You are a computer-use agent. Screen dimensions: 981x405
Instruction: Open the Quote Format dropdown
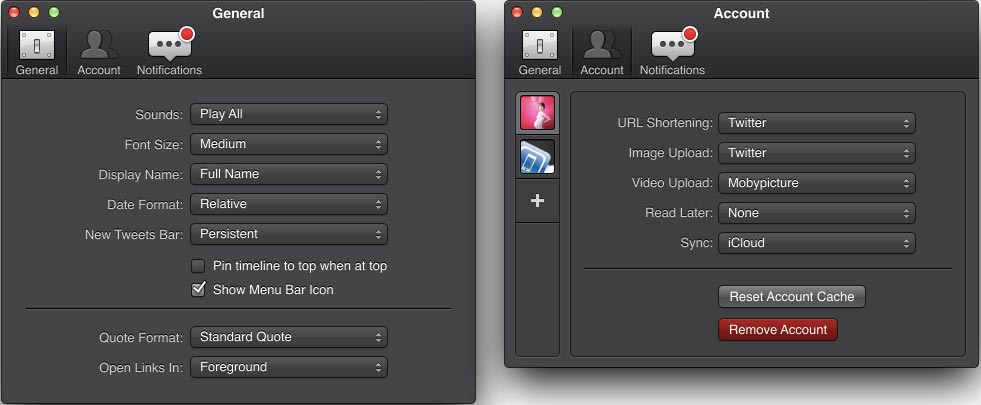[x=289, y=337]
